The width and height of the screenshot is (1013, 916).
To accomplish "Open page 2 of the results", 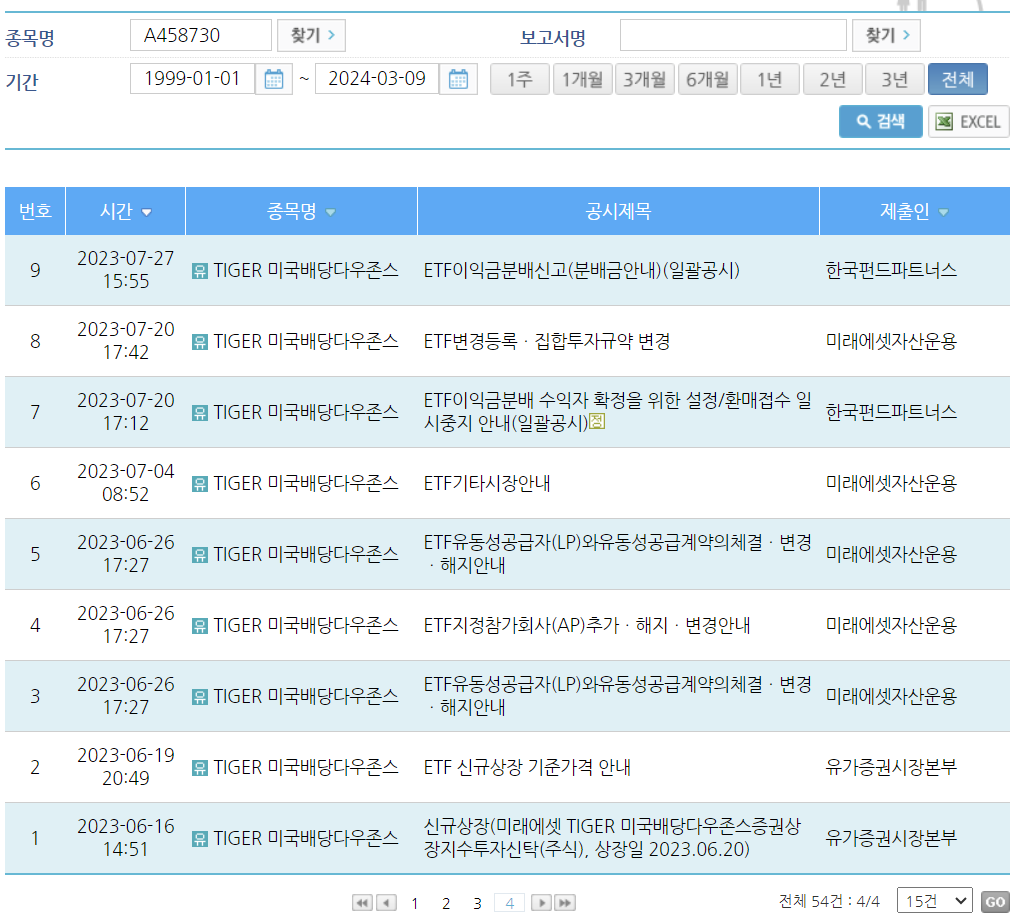I will 445,902.
